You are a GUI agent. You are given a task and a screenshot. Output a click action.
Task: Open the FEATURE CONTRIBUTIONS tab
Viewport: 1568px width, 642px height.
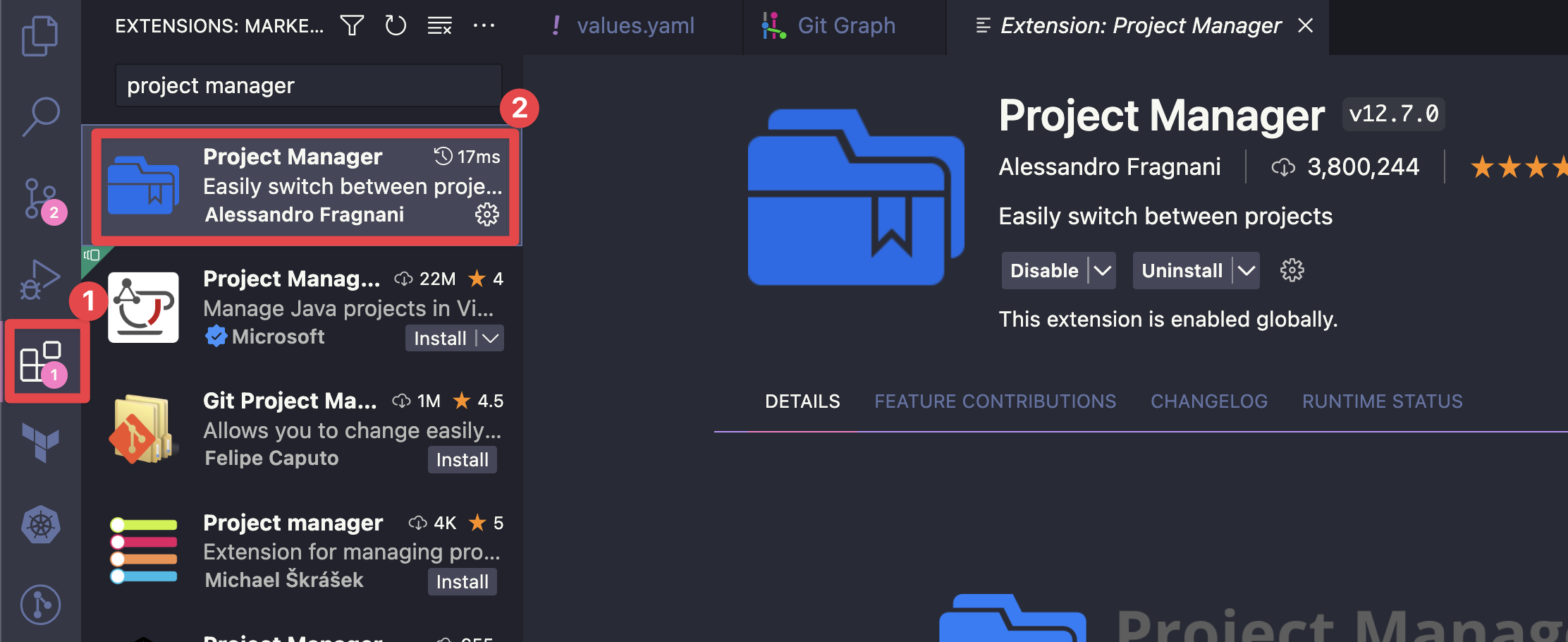tap(995, 401)
